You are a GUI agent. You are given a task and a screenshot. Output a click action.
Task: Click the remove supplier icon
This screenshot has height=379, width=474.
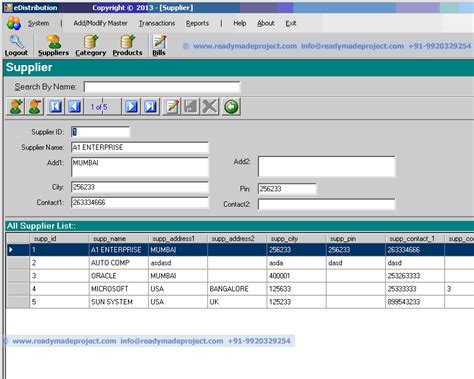tap(35, 107)
